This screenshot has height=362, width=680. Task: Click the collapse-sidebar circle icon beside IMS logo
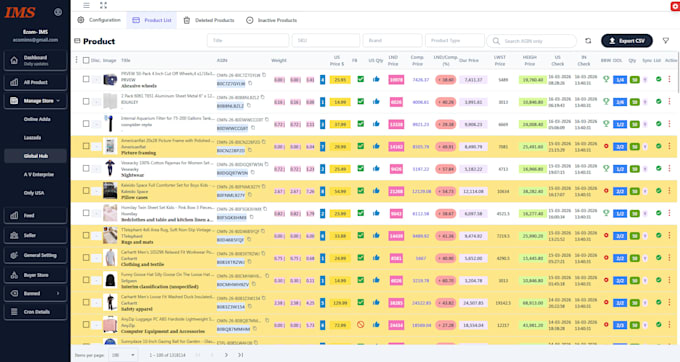pyautogui.click(x=58, y=12)
